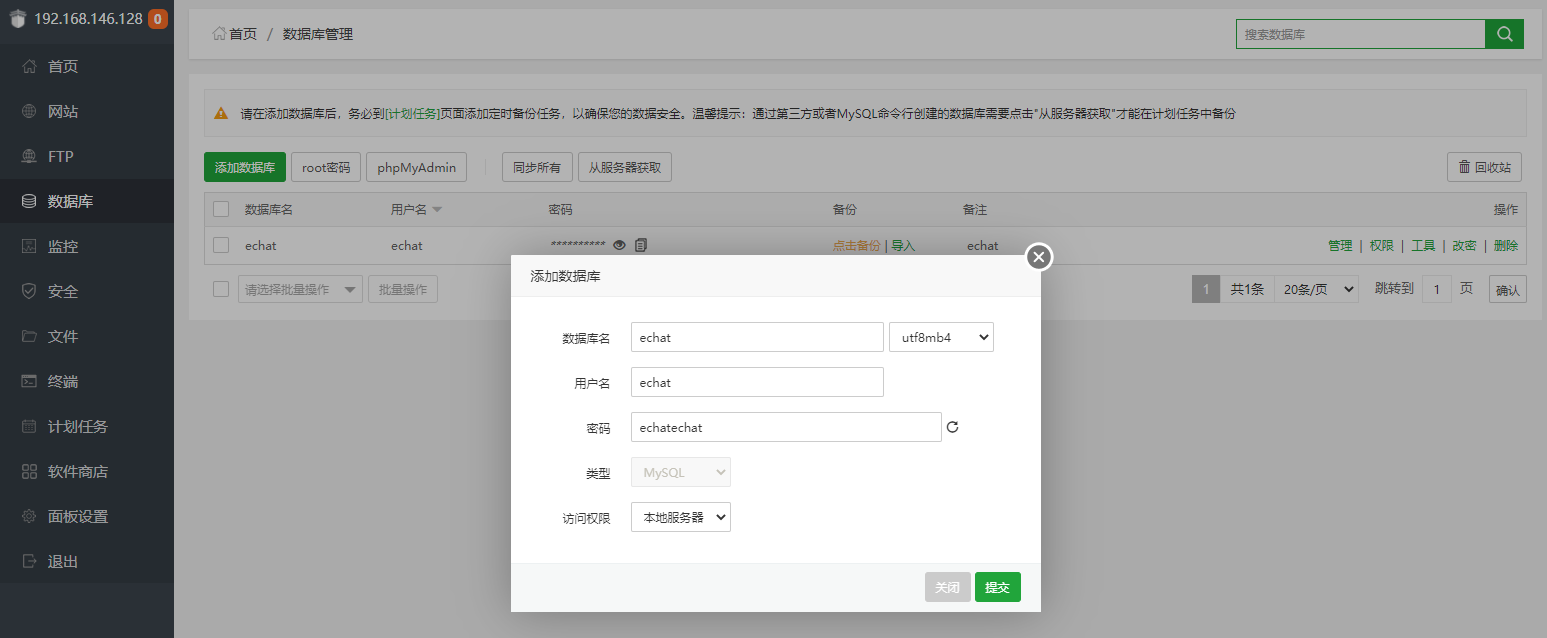This screenshot has width=1547, height=638.
Task: Show the echat database password
Action: tap(619, 245)
